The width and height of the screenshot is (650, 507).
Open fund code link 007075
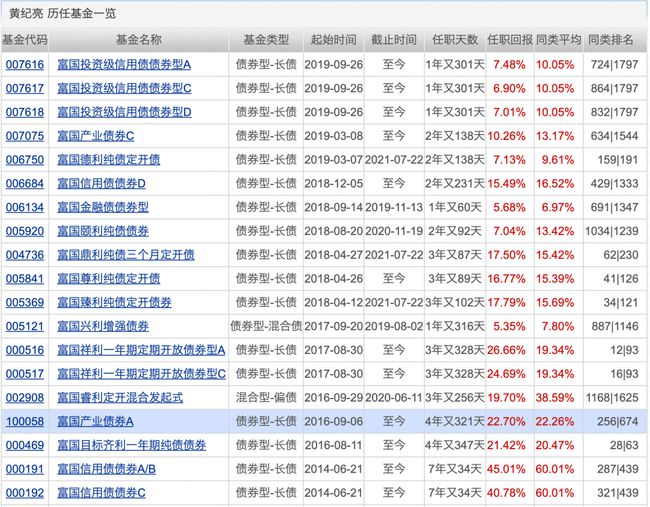(x=25, y=136)
